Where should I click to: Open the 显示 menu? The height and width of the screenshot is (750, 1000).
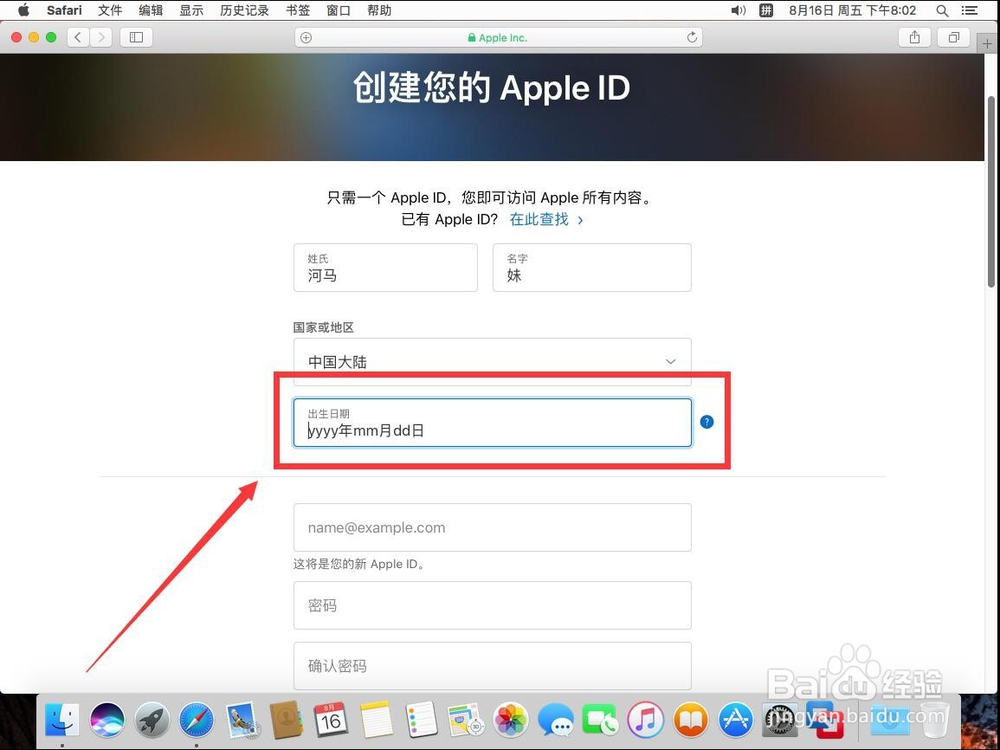pos(191,10)
